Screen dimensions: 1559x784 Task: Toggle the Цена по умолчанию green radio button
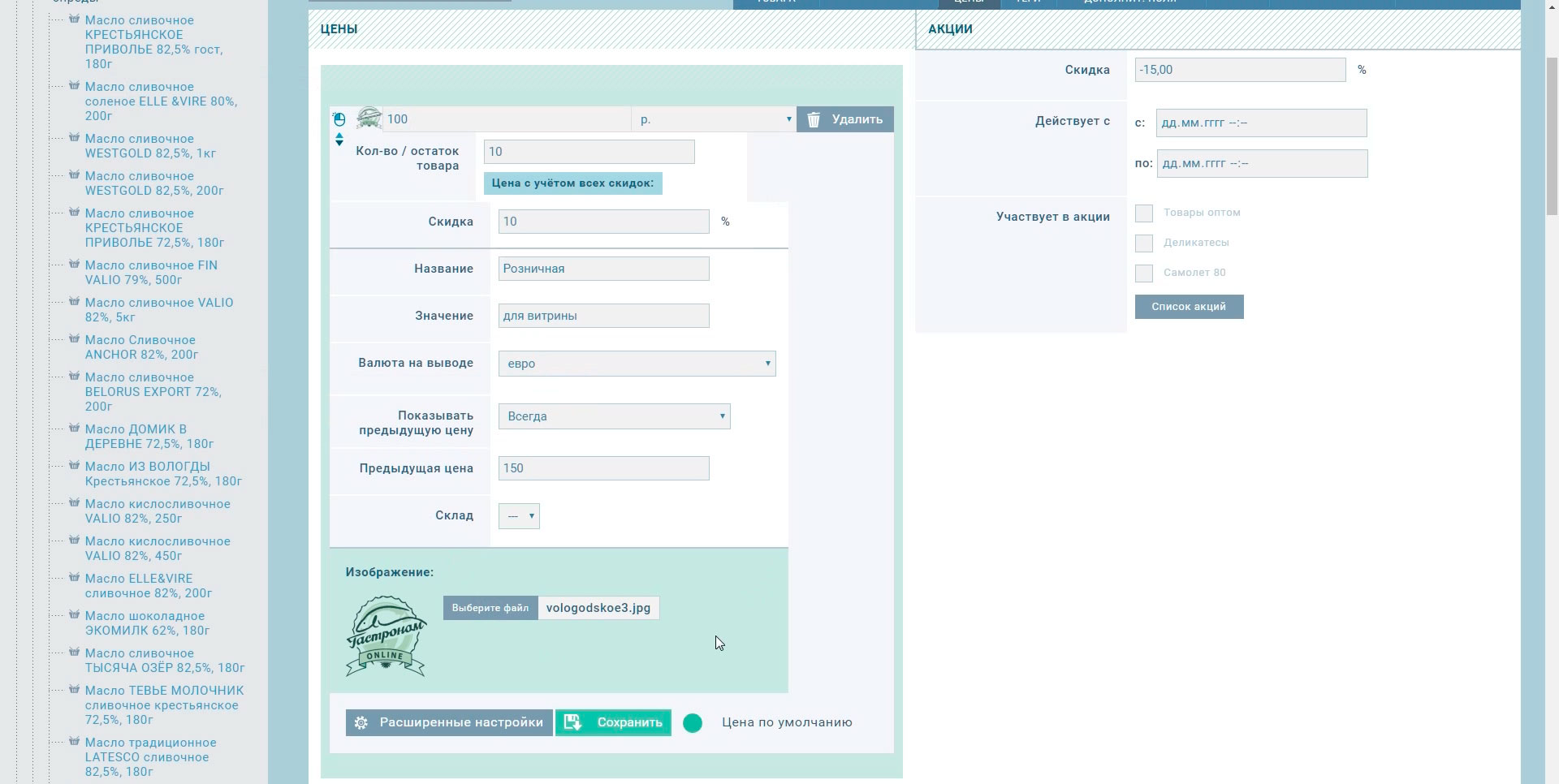point(693,723)
